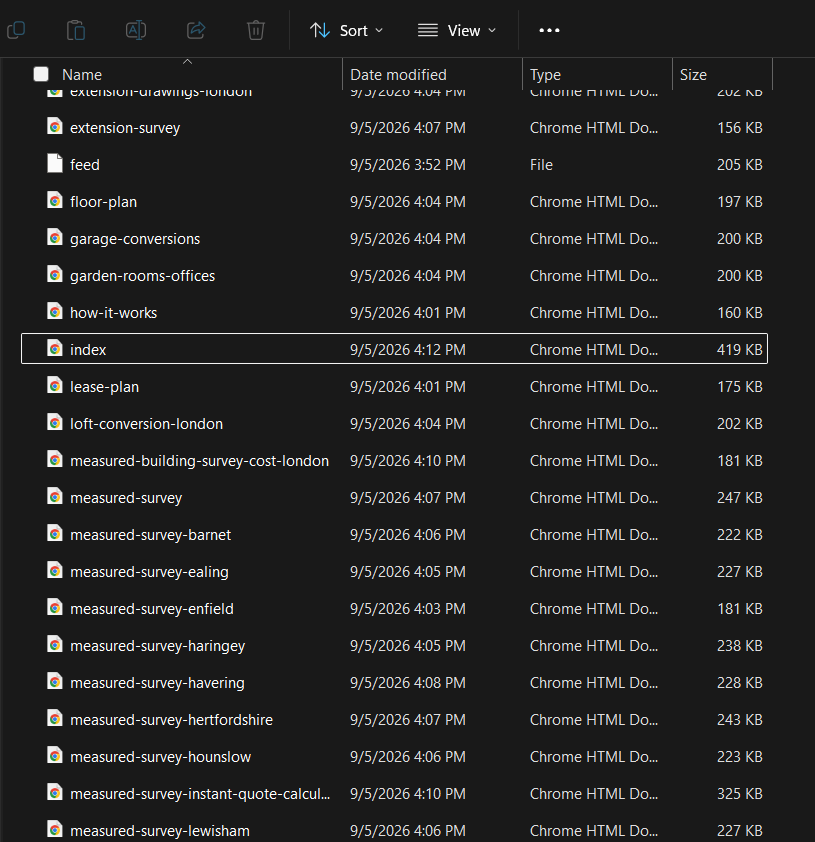
Task: Open the See more ellipsis menu
Action: click(x=549, y=31)
